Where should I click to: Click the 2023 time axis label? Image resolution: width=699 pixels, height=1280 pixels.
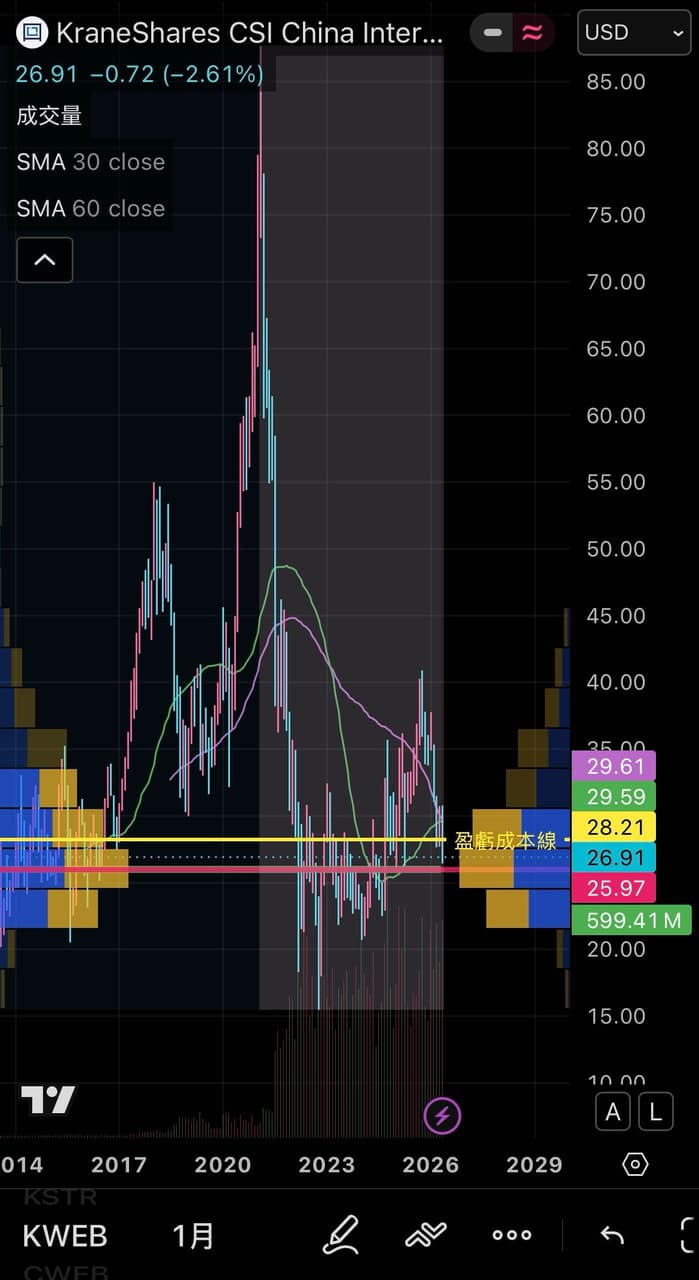(x=326, y=1164)
